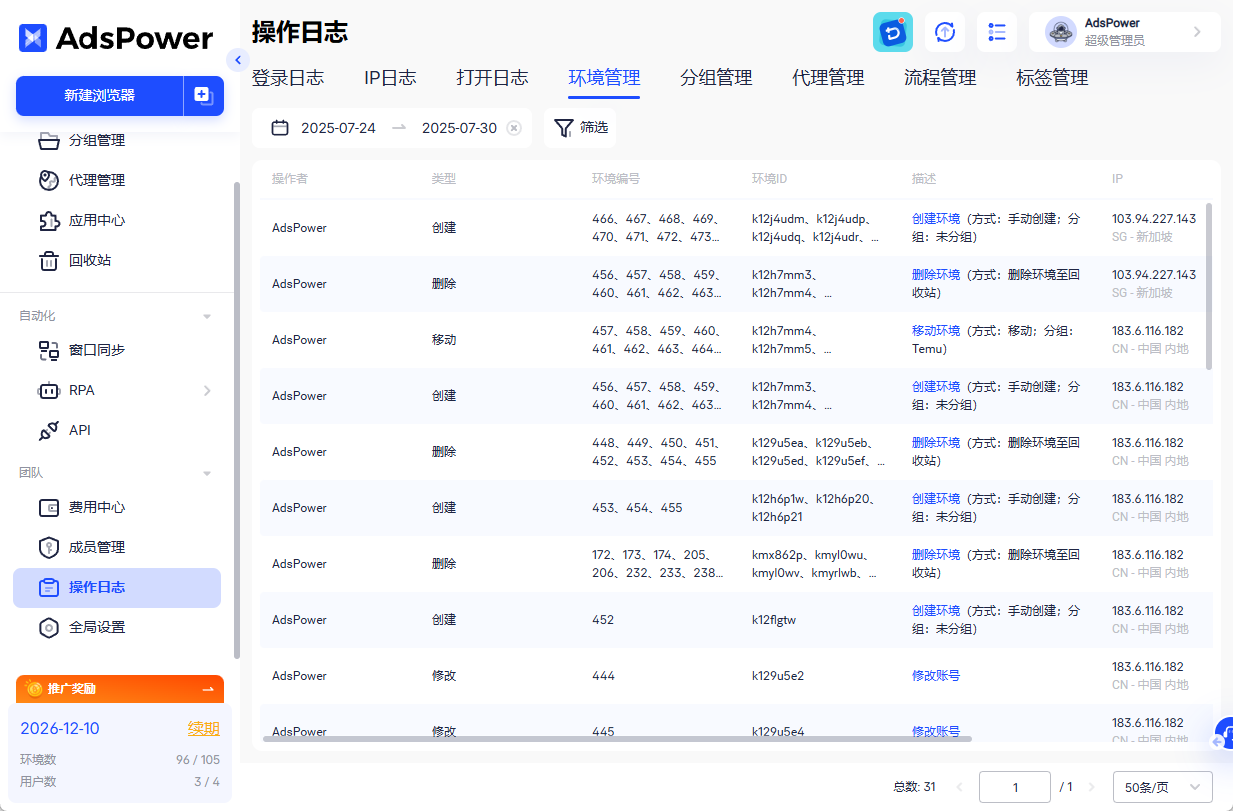Click environment ID k12flgtw cell
Viewport: 1233px width, 811px height.
(774, 620)
